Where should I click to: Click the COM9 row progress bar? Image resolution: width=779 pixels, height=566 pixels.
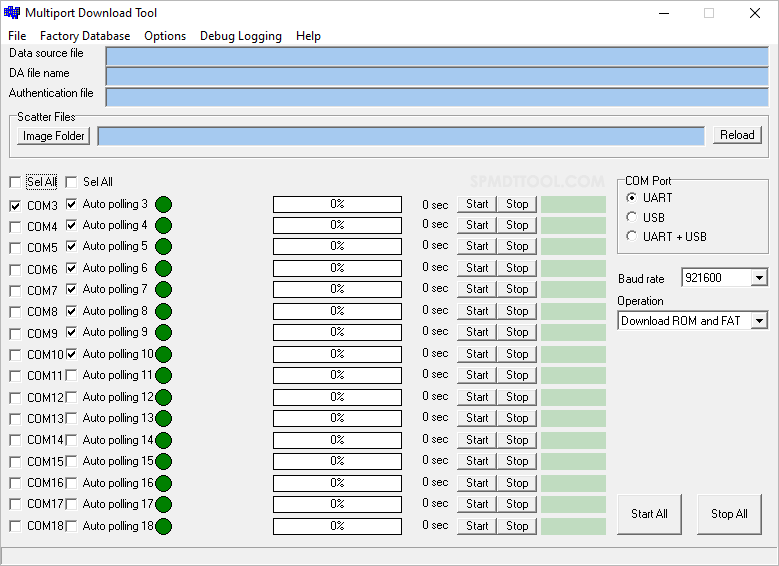pyautogui.click(x=337, y=332)
